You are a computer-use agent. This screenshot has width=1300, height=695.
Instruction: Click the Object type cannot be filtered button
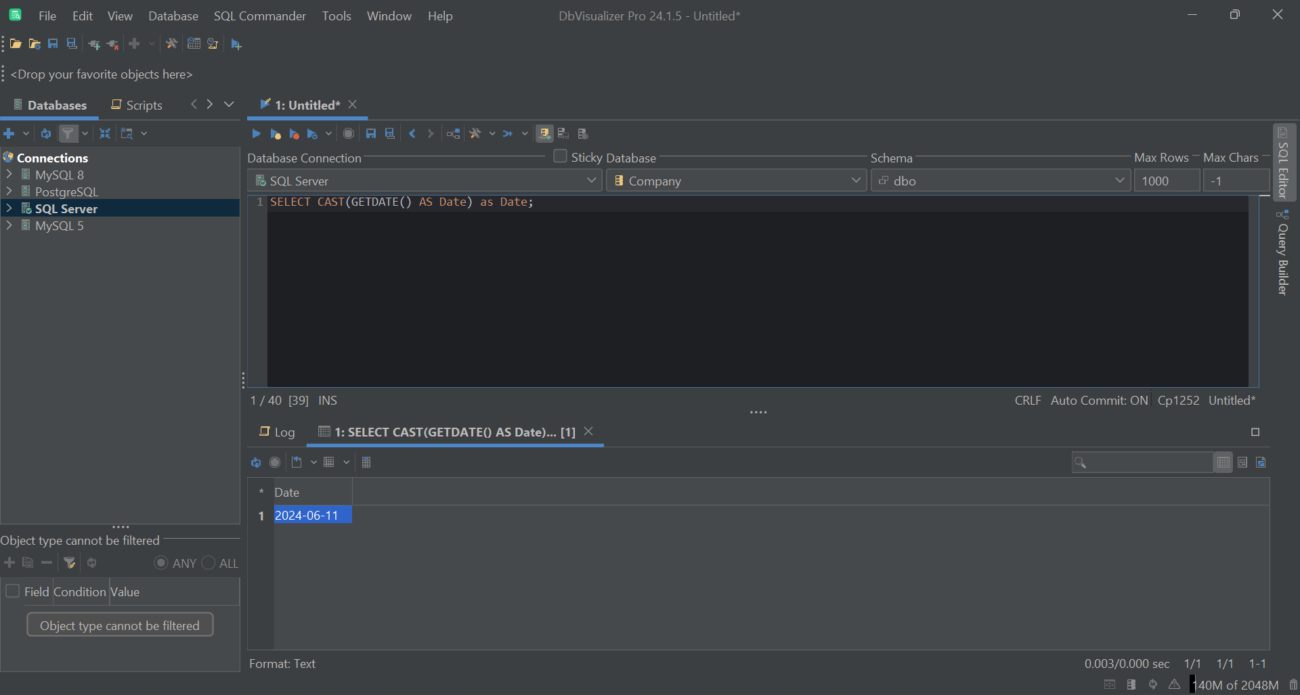tap(119, 624)
